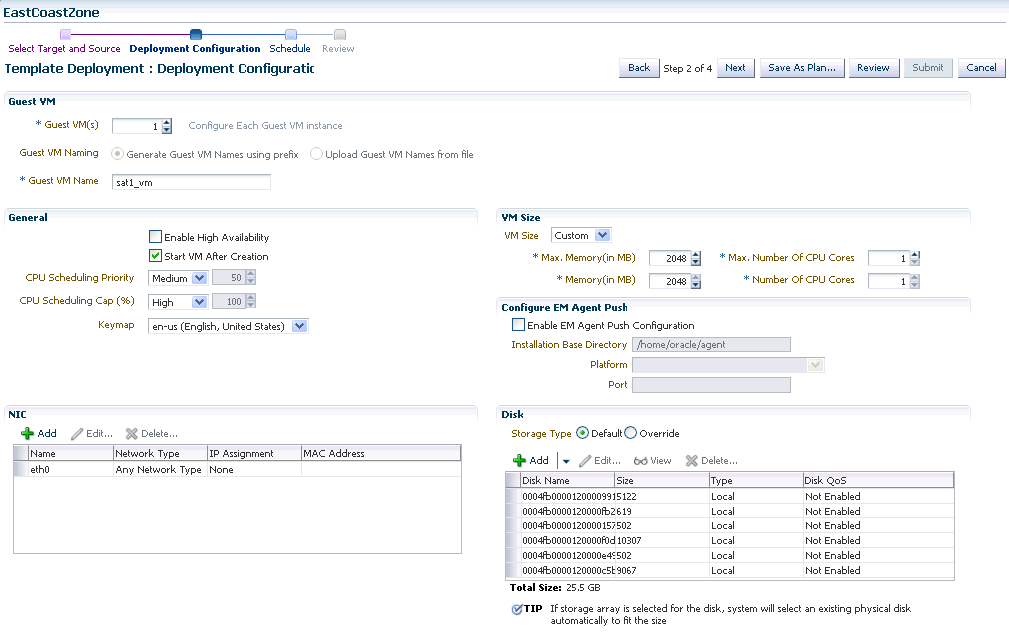The width and height of the screenshot is (1009, 643).
Task: Click the Installation Base Directory field
Action: coord(711,344)
